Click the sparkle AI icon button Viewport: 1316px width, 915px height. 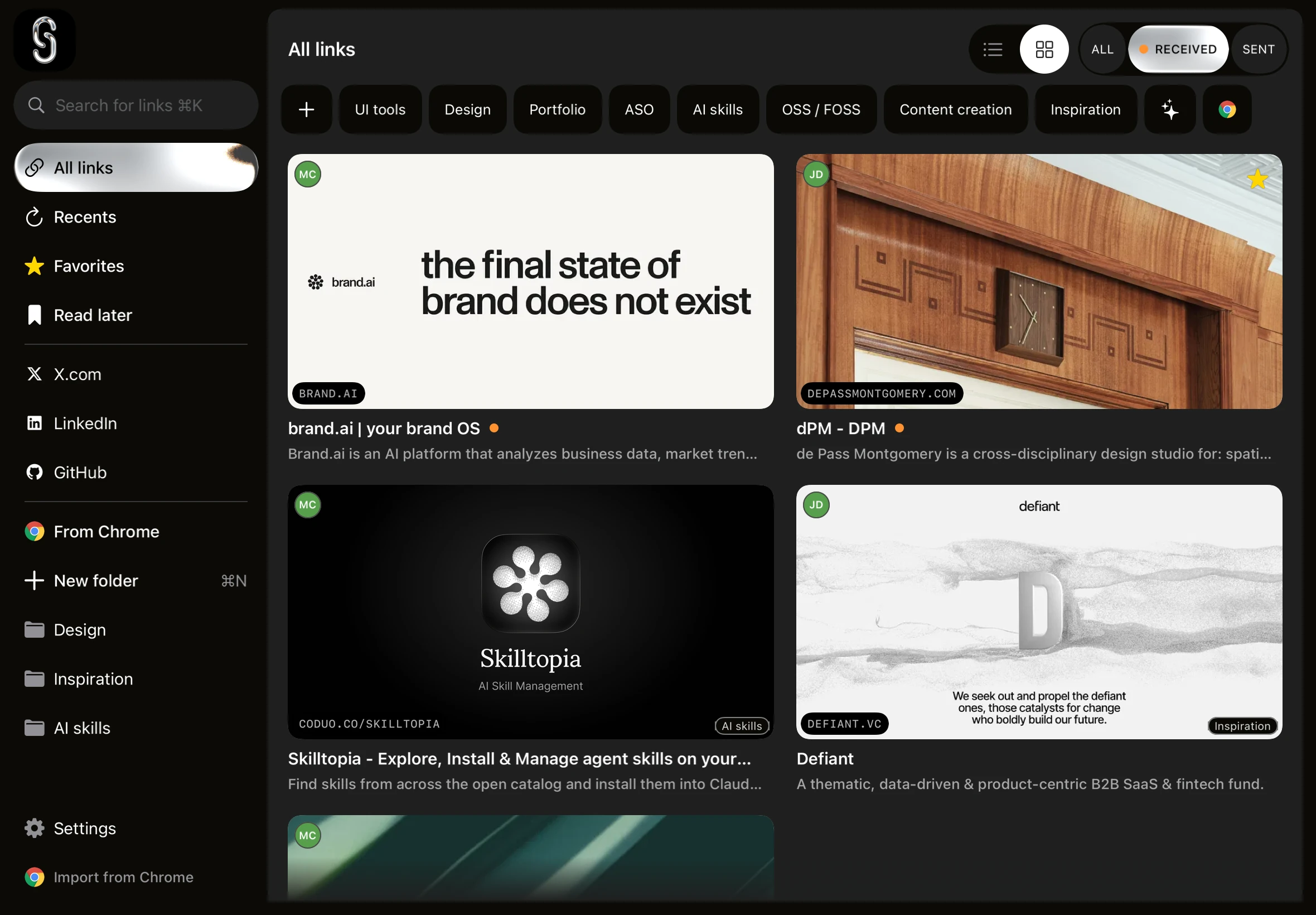click(1170, 109)
